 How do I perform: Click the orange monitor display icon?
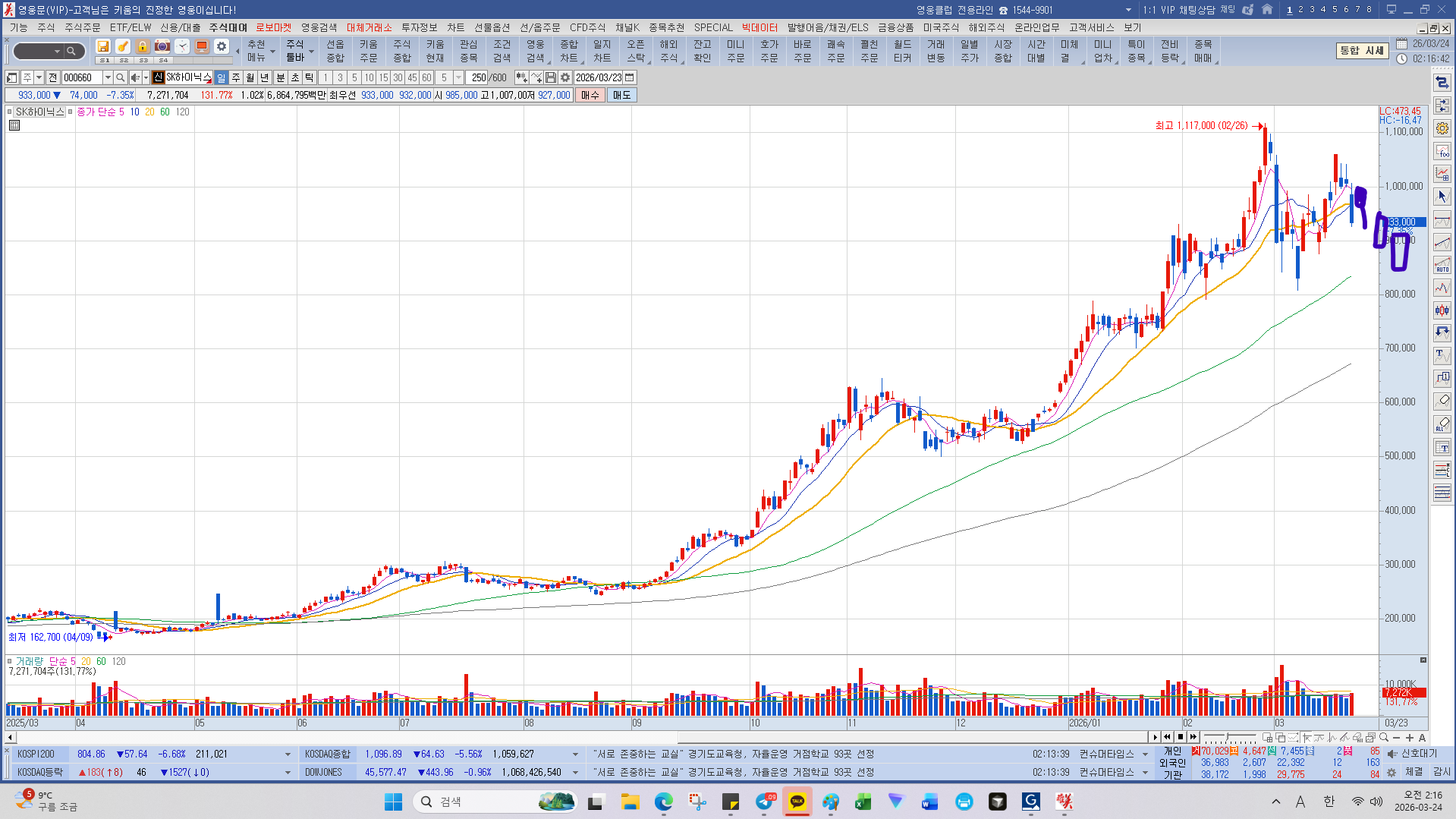click(x=202, y=46)
